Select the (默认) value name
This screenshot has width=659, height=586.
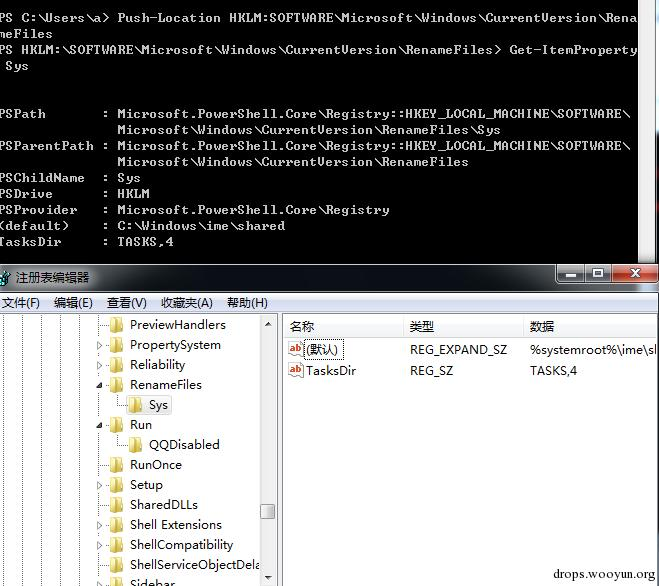[324, 349]
